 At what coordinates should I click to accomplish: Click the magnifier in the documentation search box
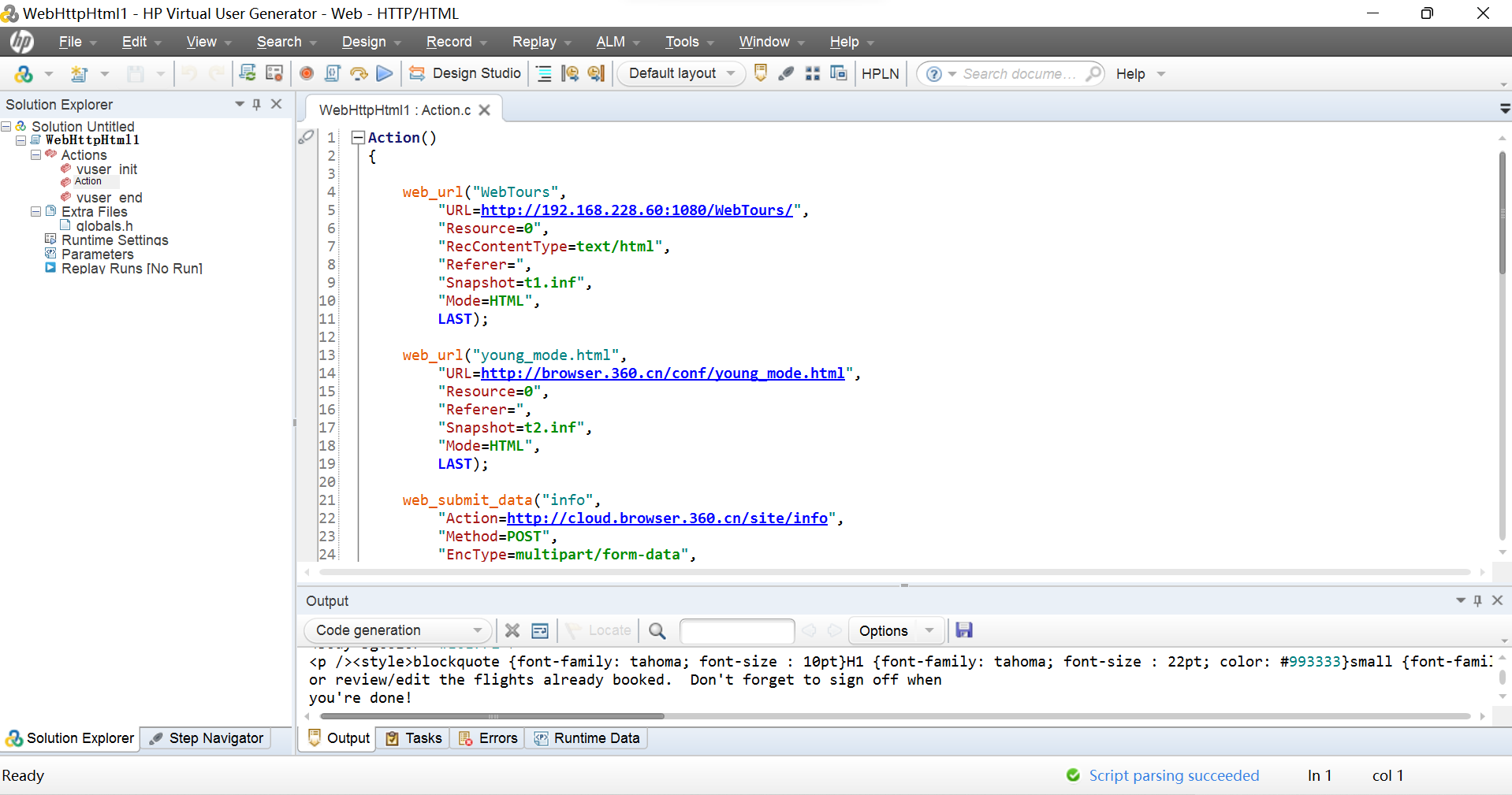[x=1093, y=73]
